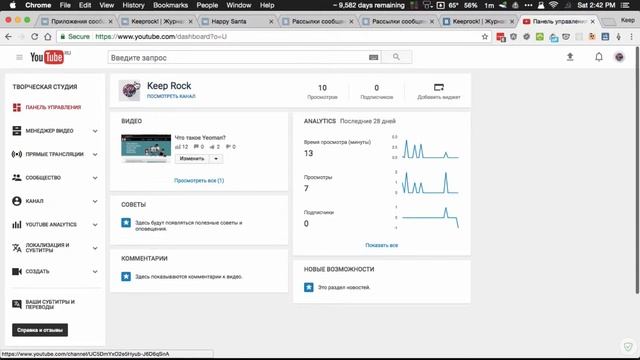Click the magnifier search button

(x=396, y=57)
